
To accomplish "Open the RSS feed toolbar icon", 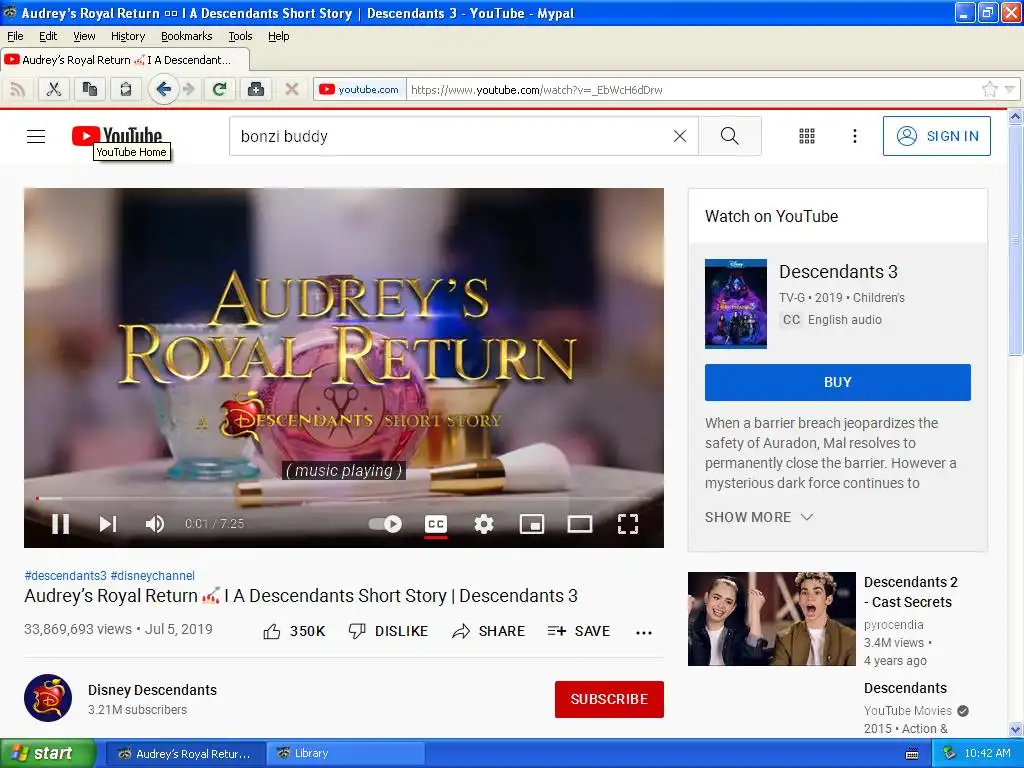I will 18,89.
